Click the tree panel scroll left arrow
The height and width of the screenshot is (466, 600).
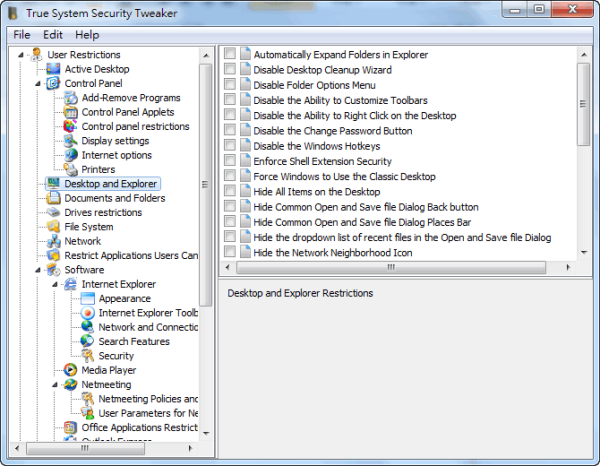pos(17,448)
